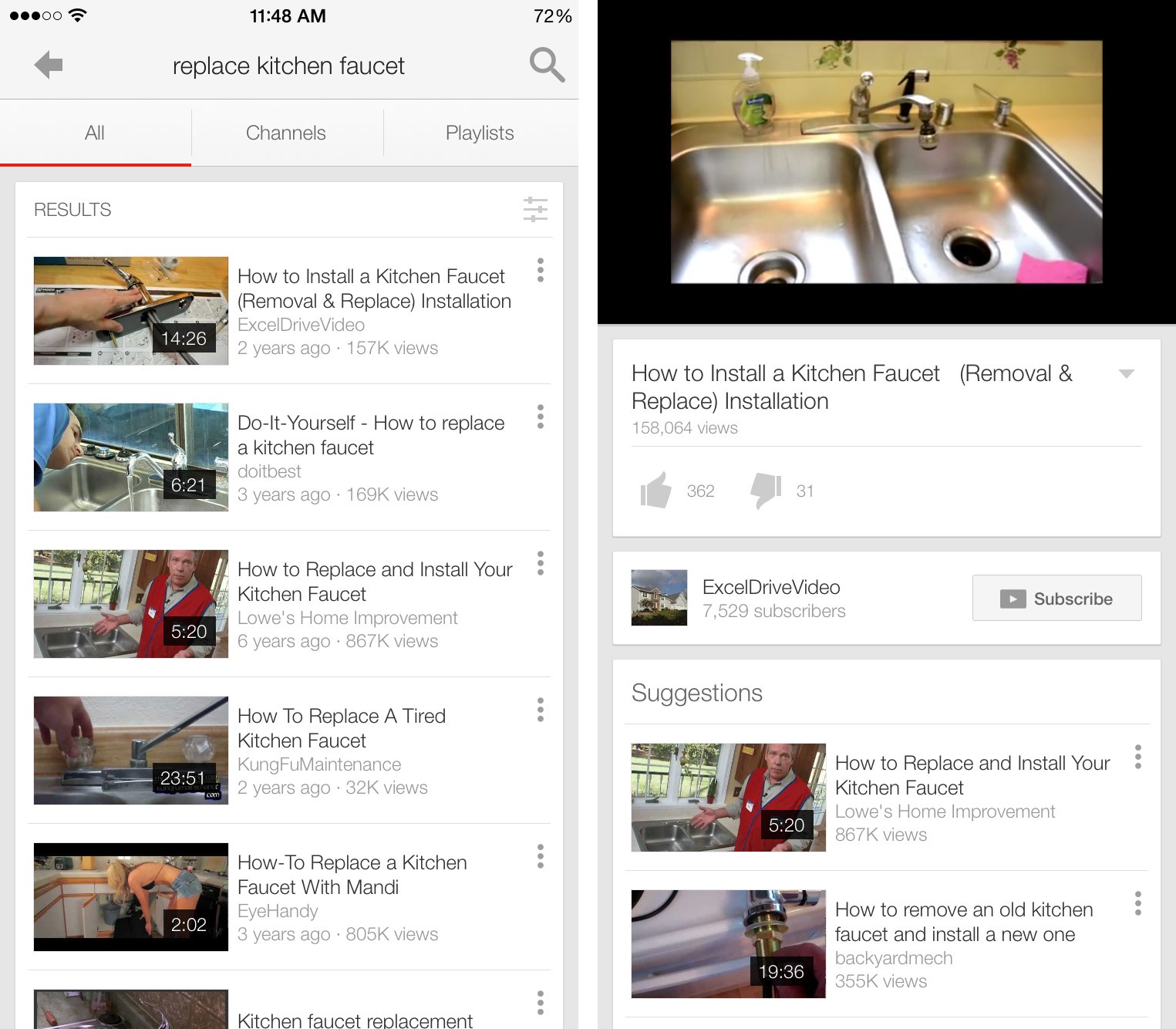Open the Kitchen faucet replacement result title
The height and width of the screenshot is (1029, 1176).
pos(355,1020)
